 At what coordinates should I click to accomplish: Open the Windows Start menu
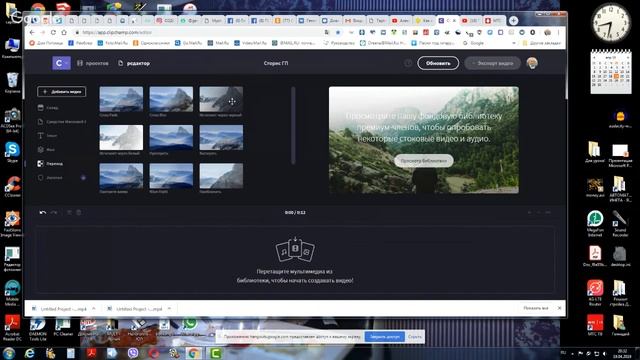tap(9, 353)
